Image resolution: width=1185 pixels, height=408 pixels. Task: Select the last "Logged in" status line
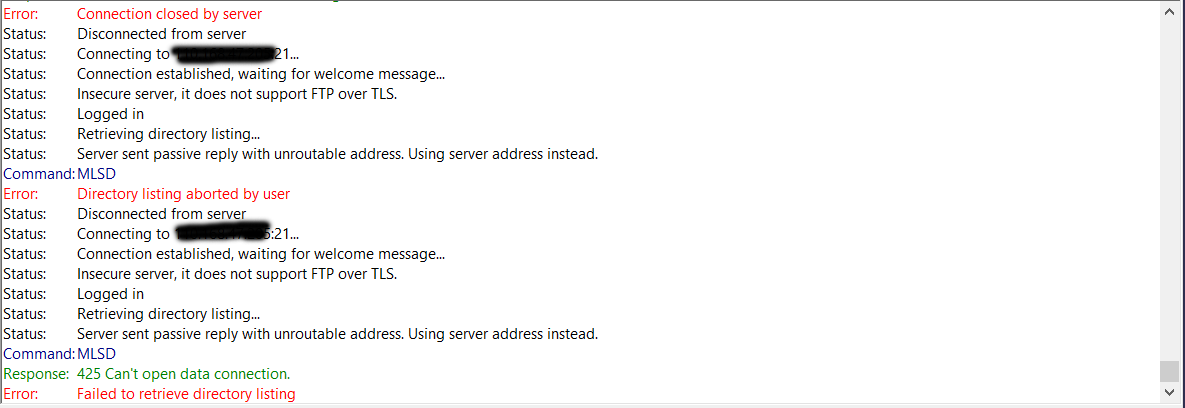[110, 294]
